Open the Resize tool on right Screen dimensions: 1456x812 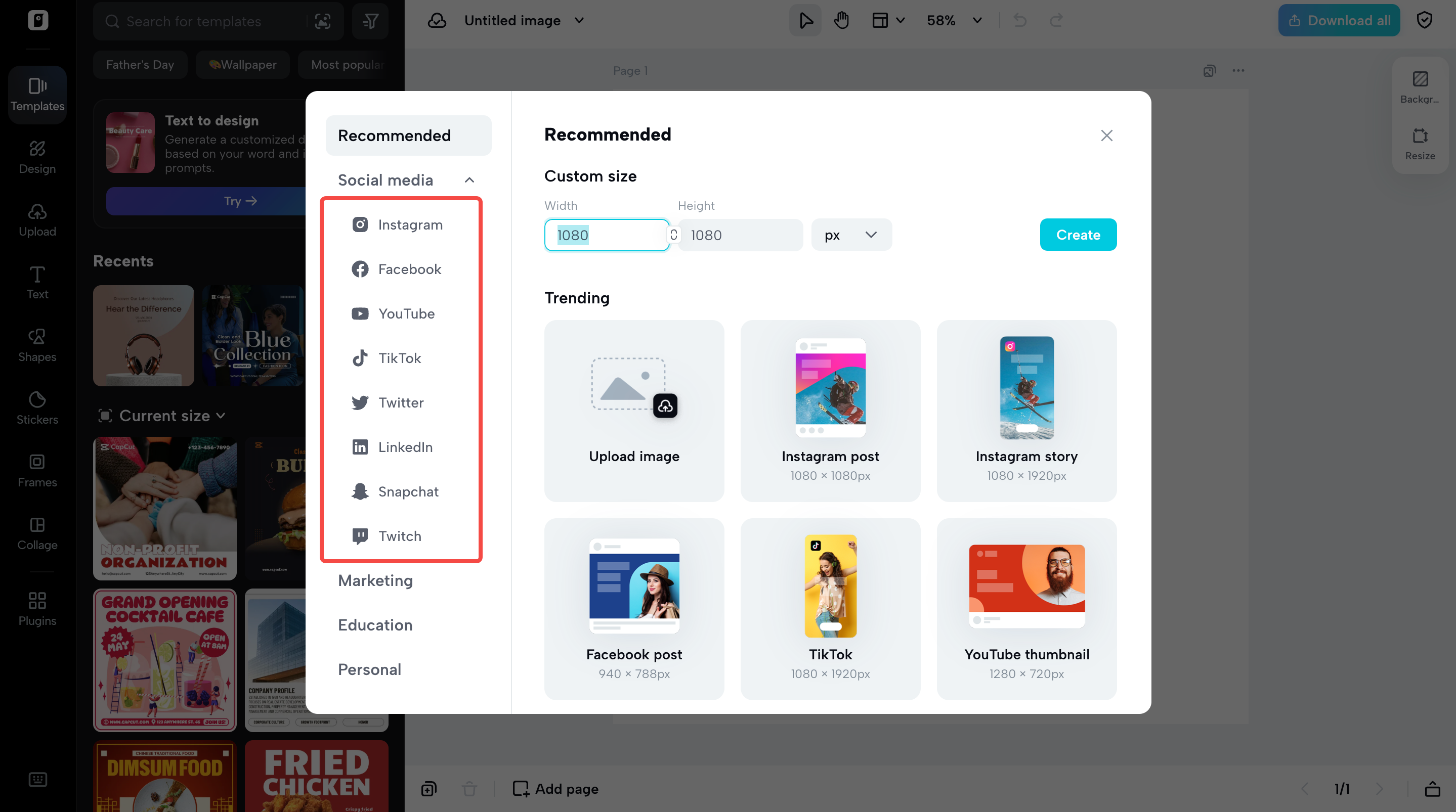(1420, 144)
